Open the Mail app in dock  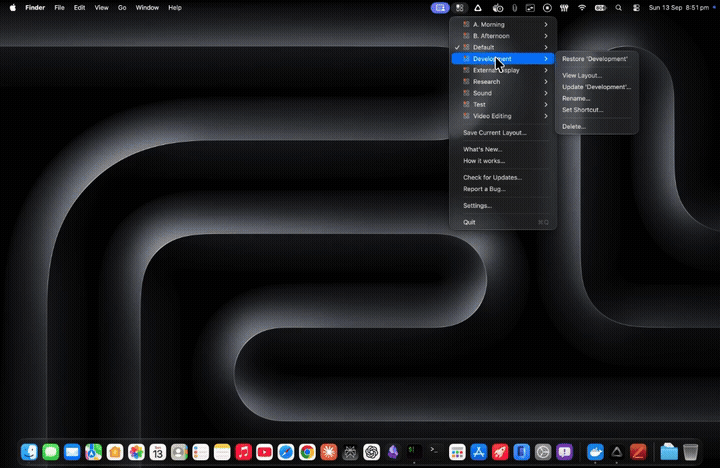click(72, 452)
